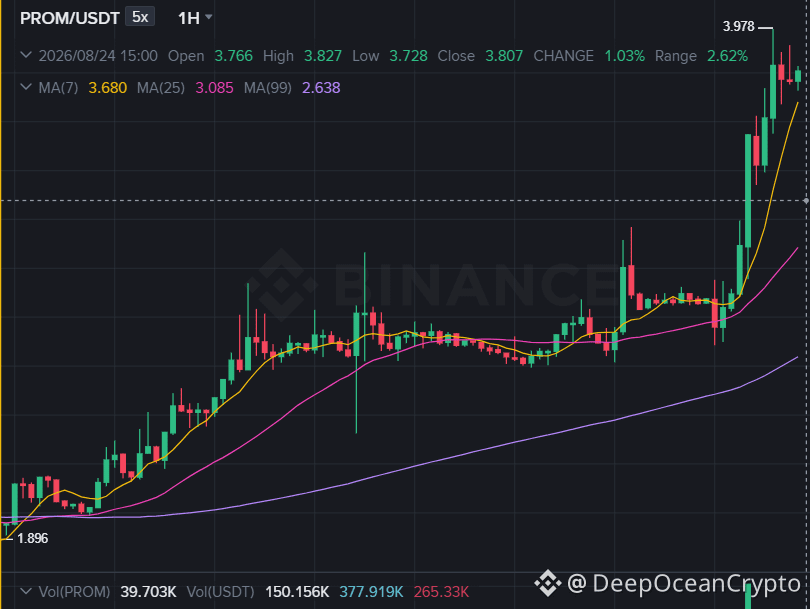Image resolution: width=810 pixels, height=609 pixels.
Task: Click the MA(99) value 2.638
Action: click(321, 88)
